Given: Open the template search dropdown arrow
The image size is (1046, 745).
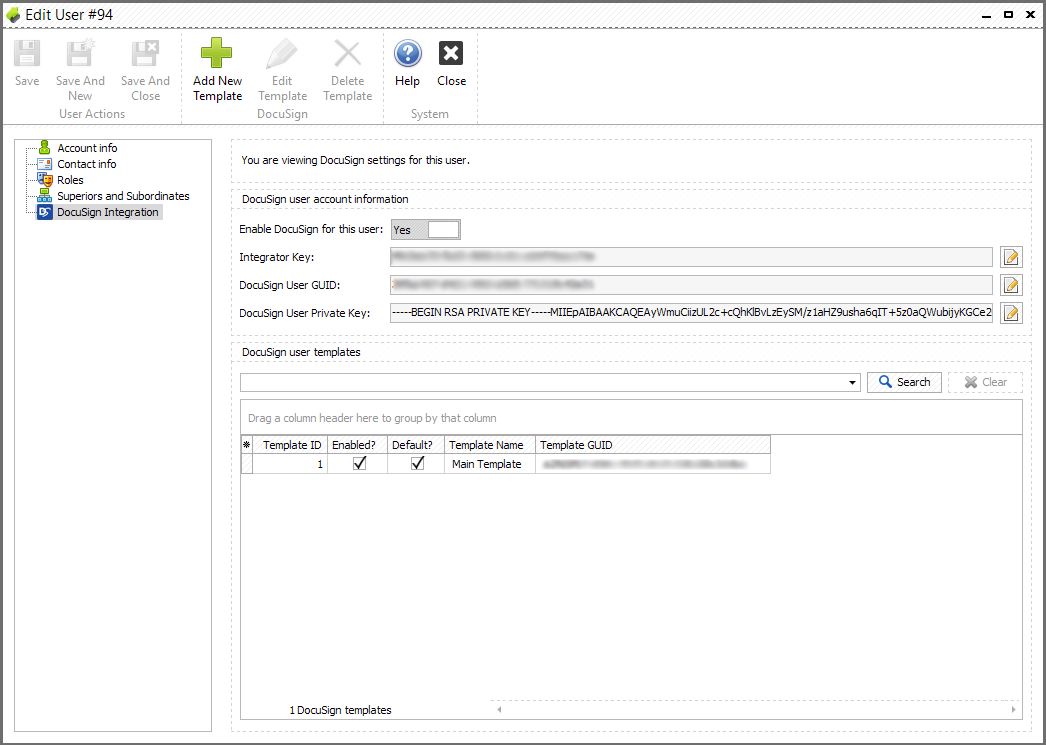Looking at the screenshot, I should pos(852,382).
